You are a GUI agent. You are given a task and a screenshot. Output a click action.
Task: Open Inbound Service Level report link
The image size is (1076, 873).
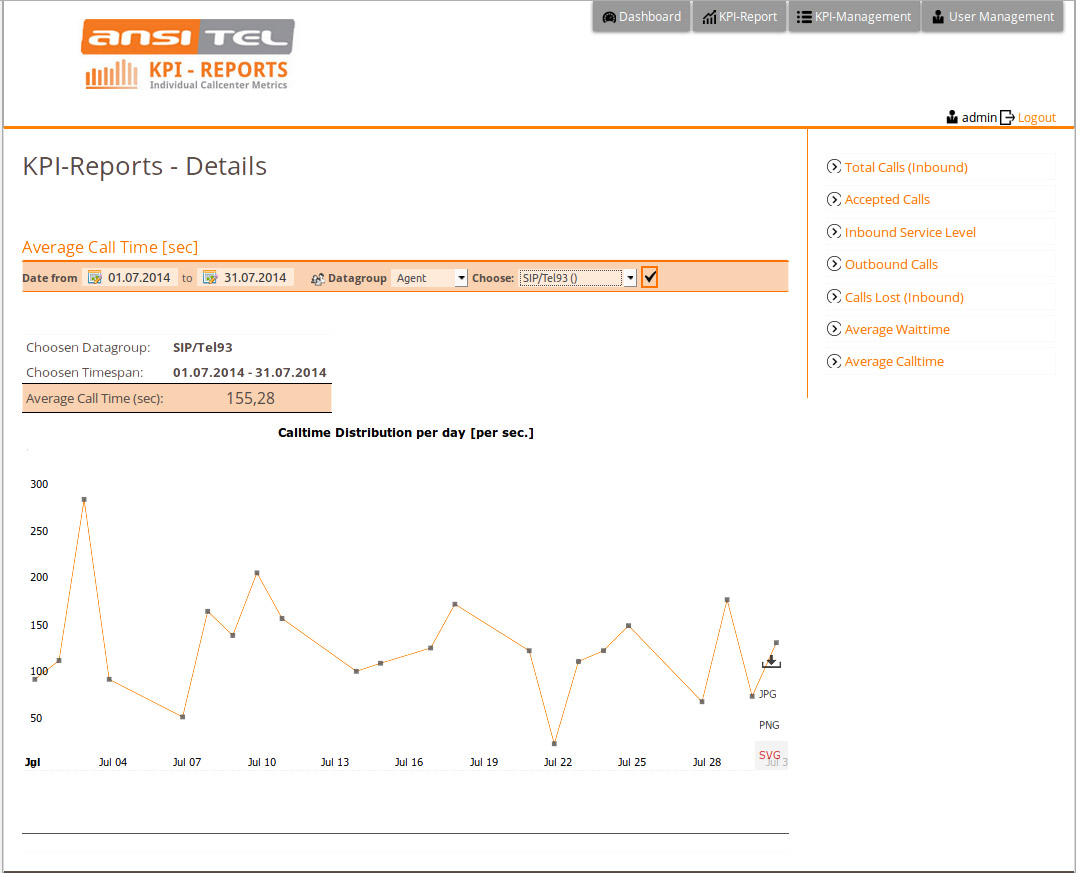[910, 232]
